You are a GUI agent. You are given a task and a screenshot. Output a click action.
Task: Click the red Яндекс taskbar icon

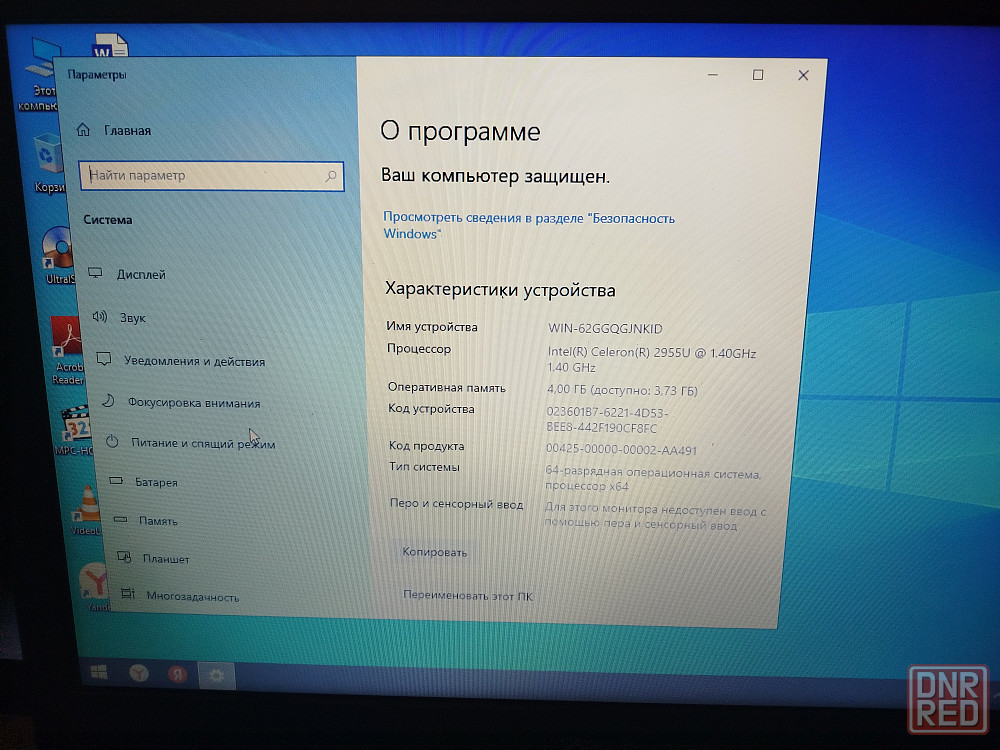coord(177,674)
